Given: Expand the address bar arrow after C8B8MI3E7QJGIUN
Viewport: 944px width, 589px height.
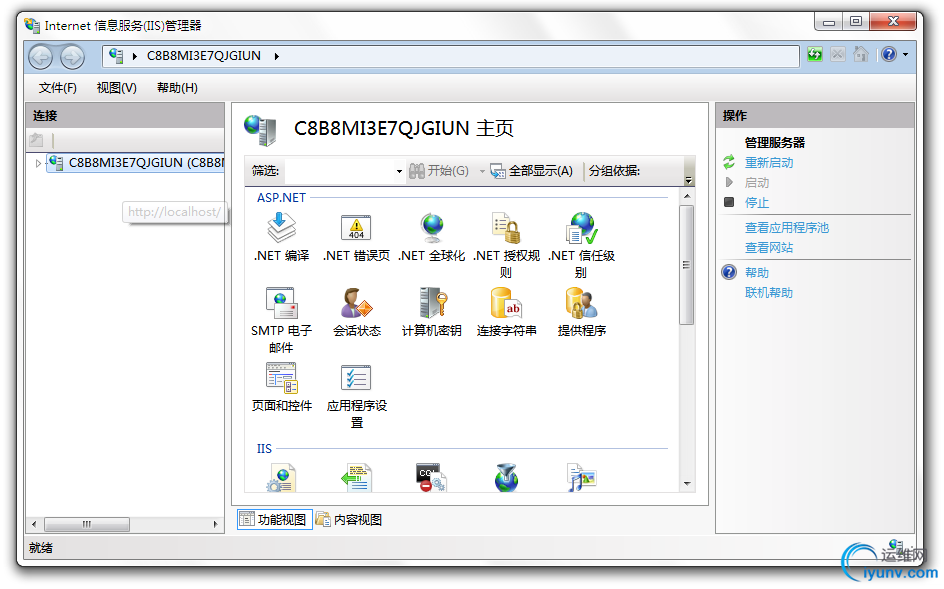Looking at the screenshot, I should pyautogui.click(x=277, y=56).
